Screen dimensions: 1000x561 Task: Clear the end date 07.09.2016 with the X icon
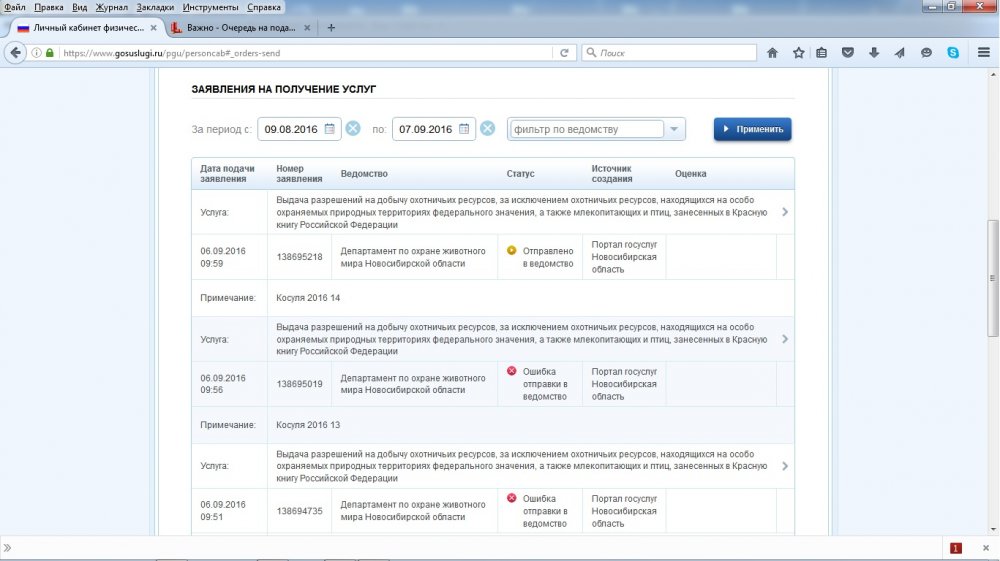pyautogui.click(x=487, y=129)
